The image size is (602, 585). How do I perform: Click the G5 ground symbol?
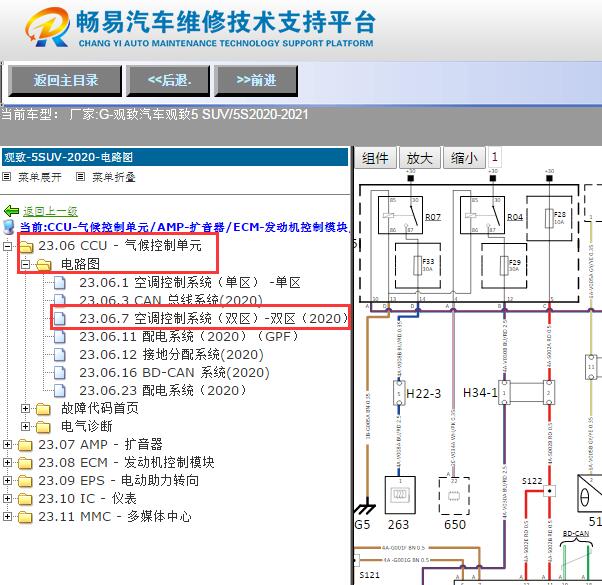coord(365,507)
